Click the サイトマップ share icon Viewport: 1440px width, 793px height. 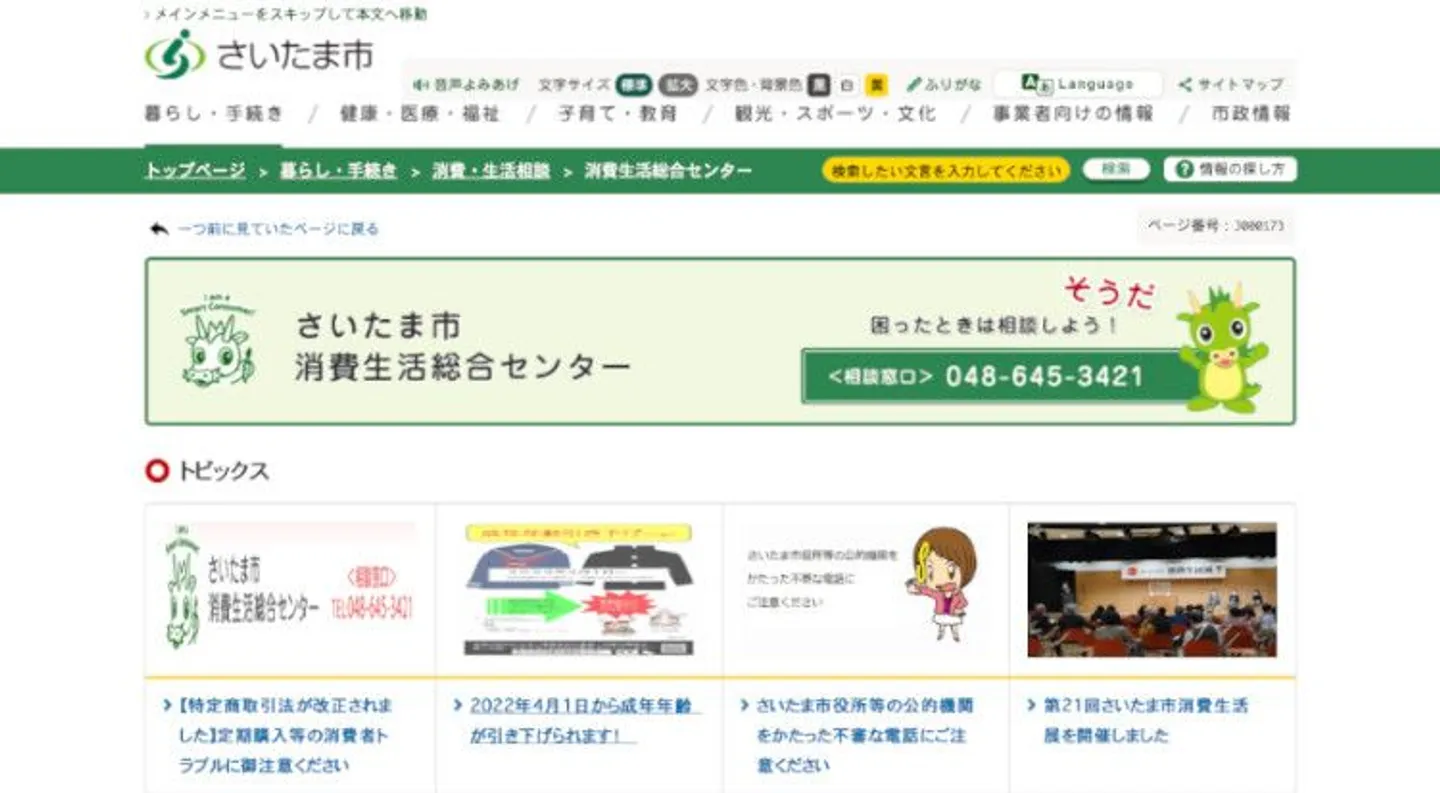[x=1185, y=85]
